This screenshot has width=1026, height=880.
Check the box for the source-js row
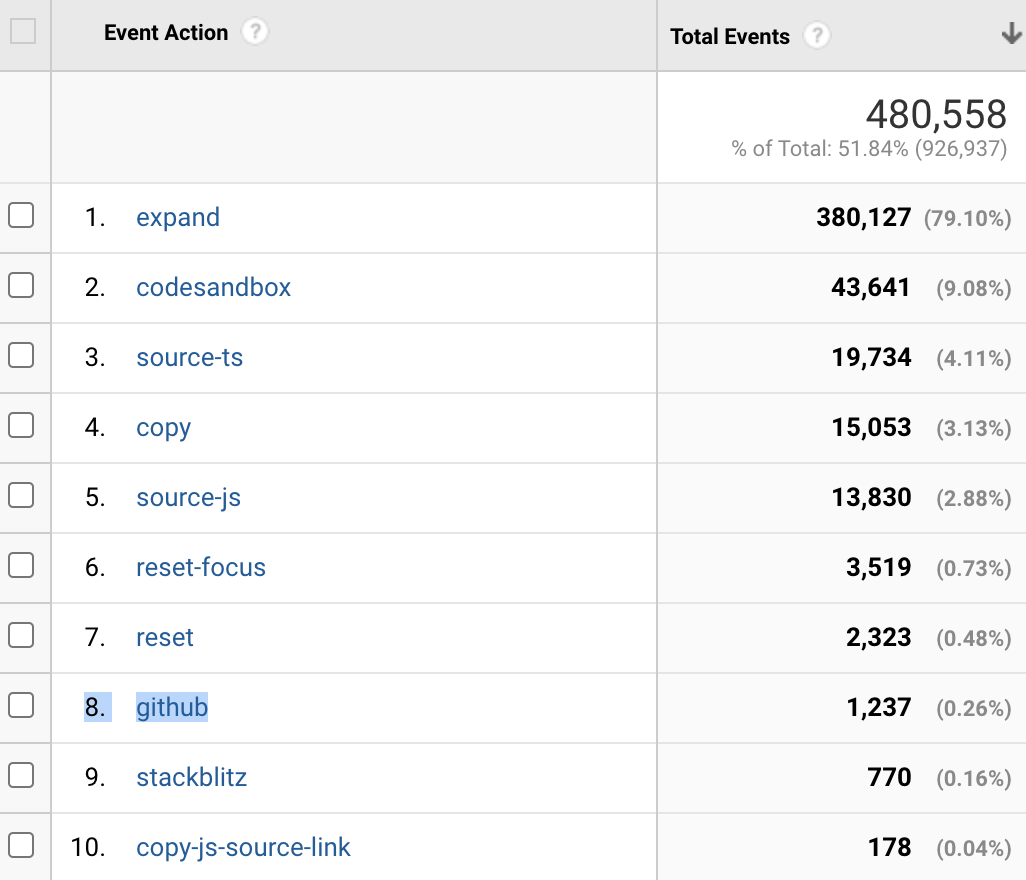(21, 495)
